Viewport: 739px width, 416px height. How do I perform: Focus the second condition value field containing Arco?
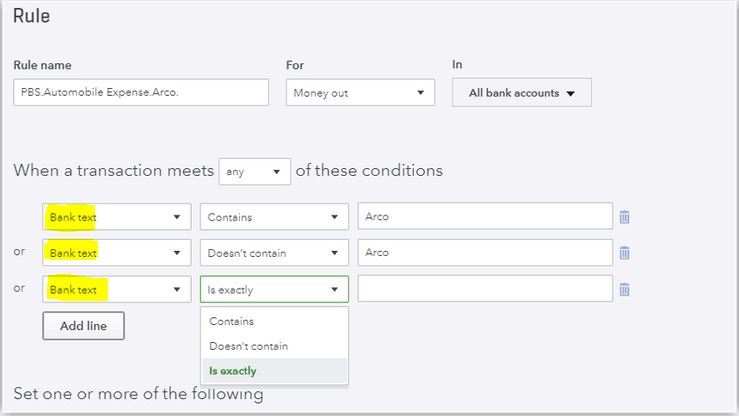[x=485, y=253]
